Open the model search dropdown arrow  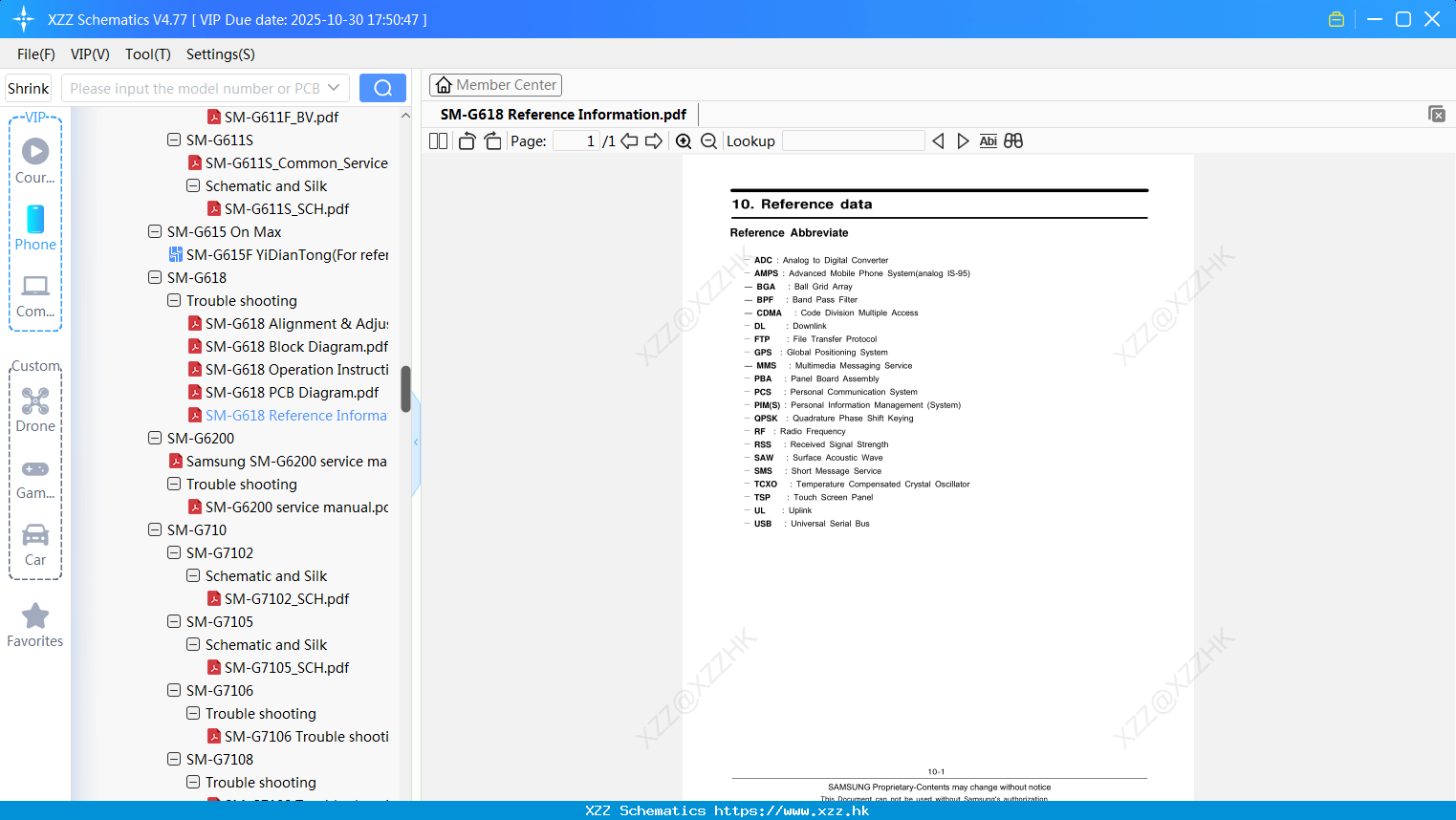coord(334,88)
